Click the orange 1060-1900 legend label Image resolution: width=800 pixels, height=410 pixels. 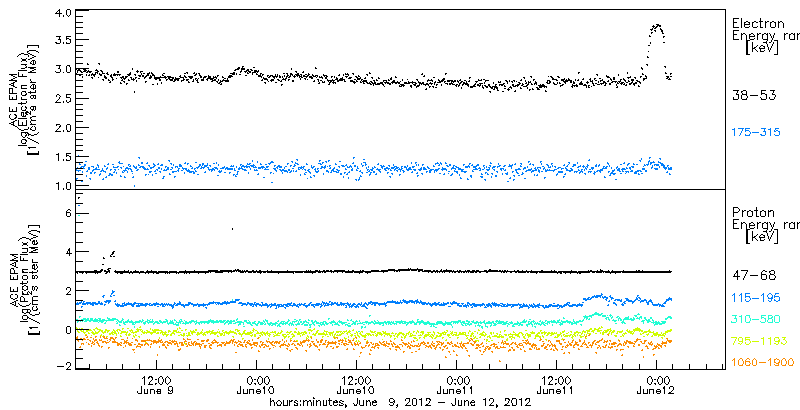tap(763, 363)
